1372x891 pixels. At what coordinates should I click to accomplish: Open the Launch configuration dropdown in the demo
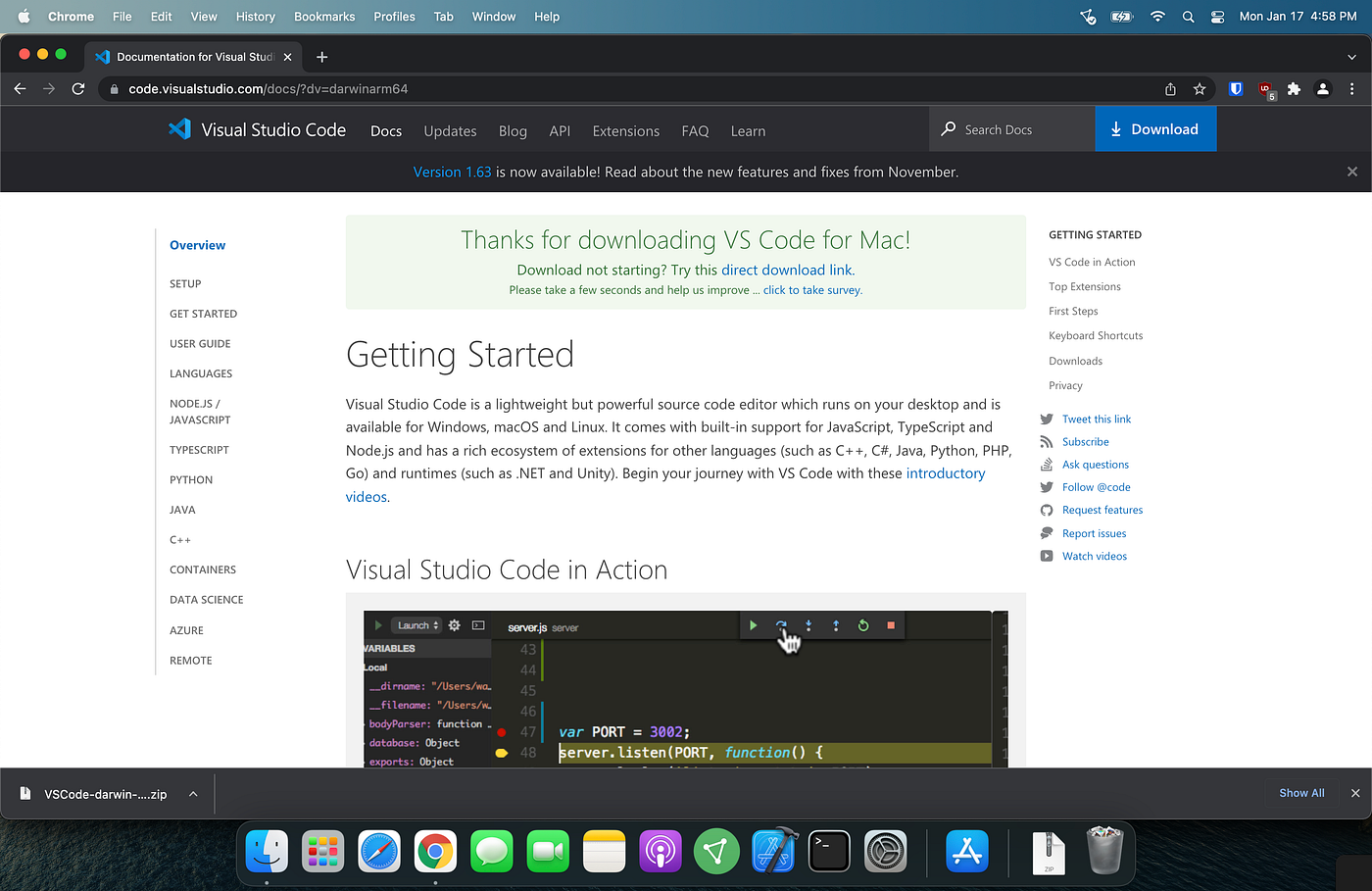pyautogui.click(x=416, y=624)
